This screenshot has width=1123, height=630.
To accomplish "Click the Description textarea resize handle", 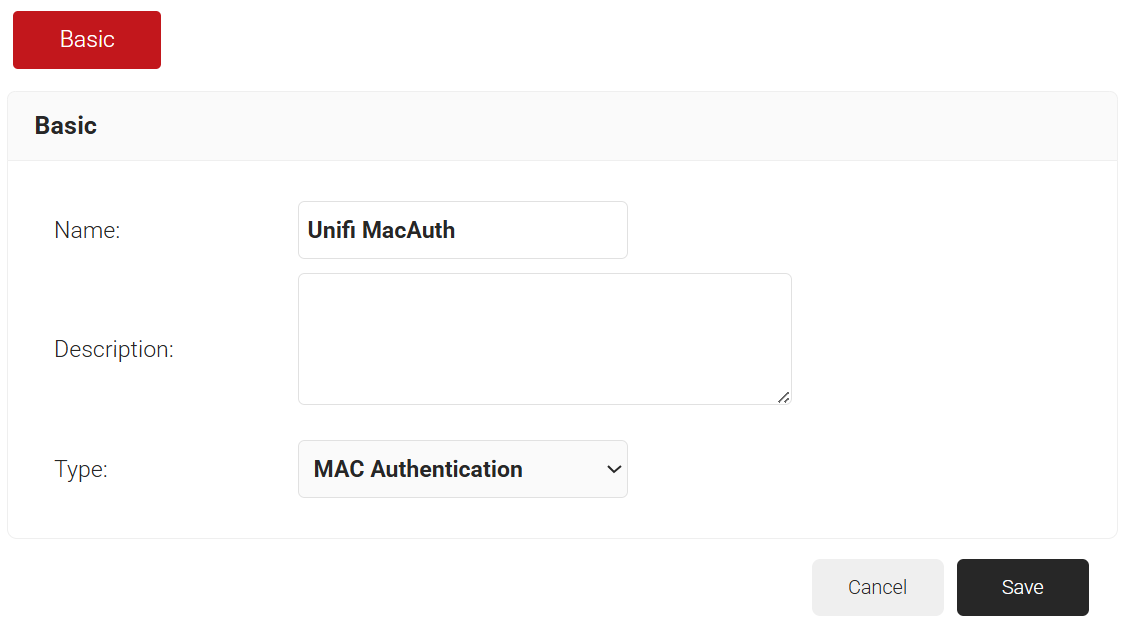I will (783, 397).
